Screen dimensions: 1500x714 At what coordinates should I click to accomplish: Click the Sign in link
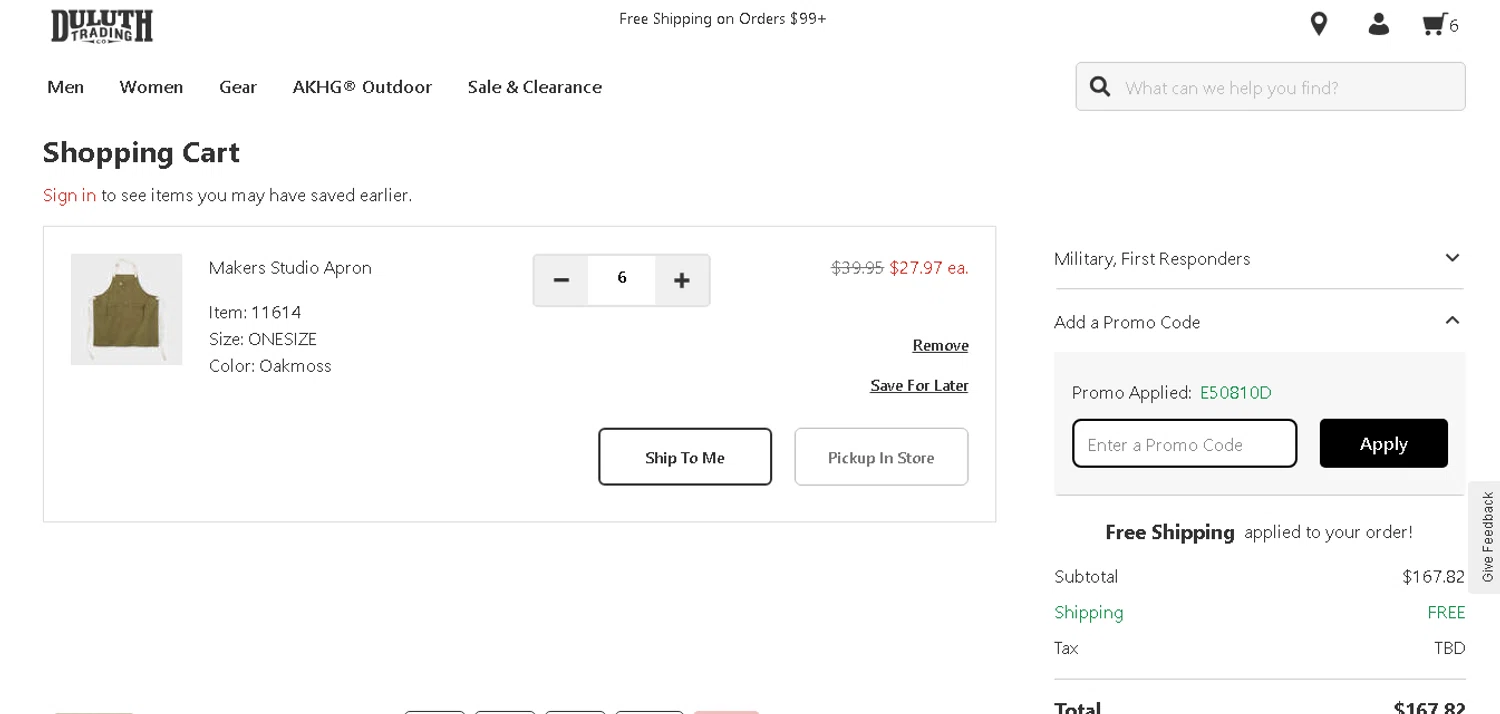pos(70,195)
